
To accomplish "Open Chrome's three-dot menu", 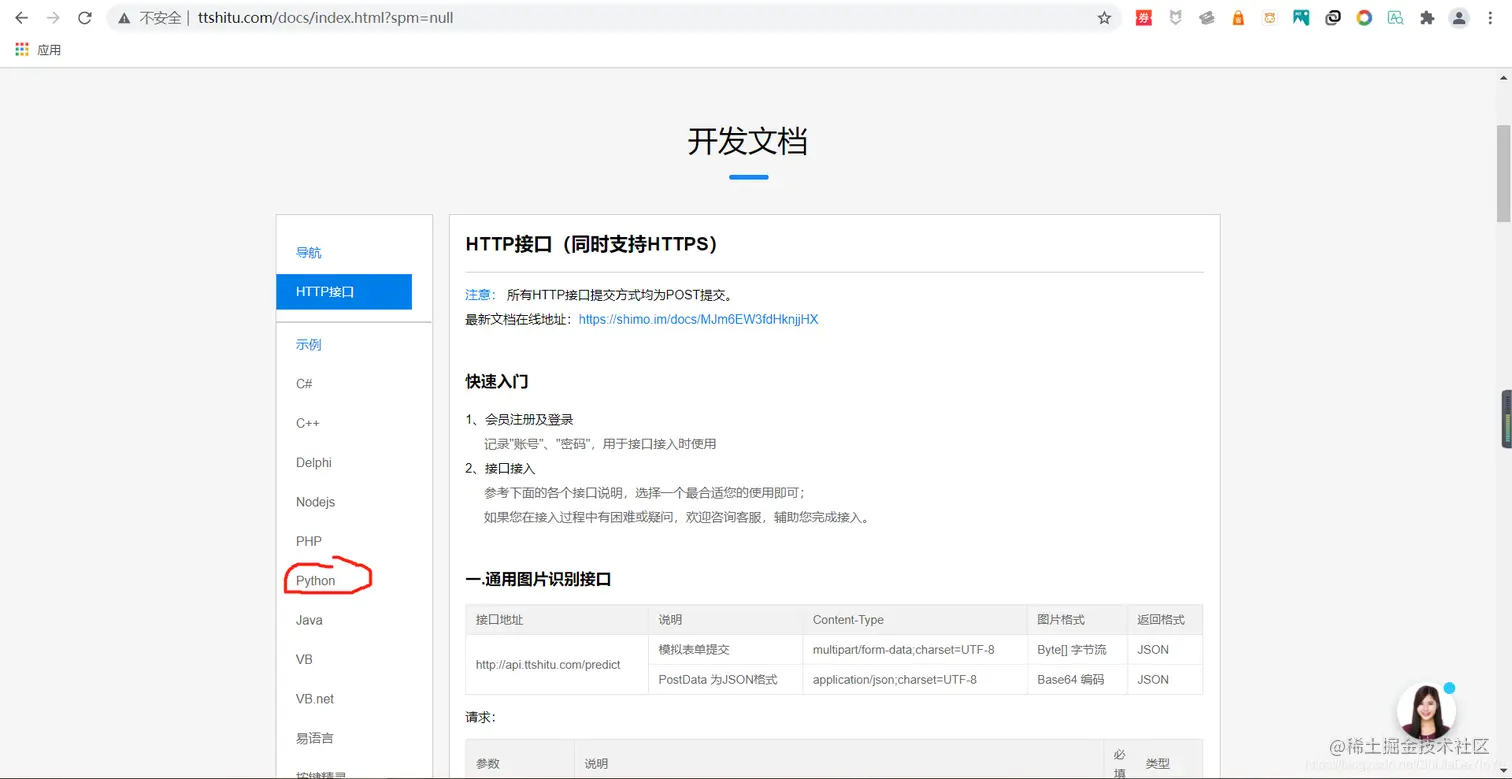I will (x=1490, y=17).
